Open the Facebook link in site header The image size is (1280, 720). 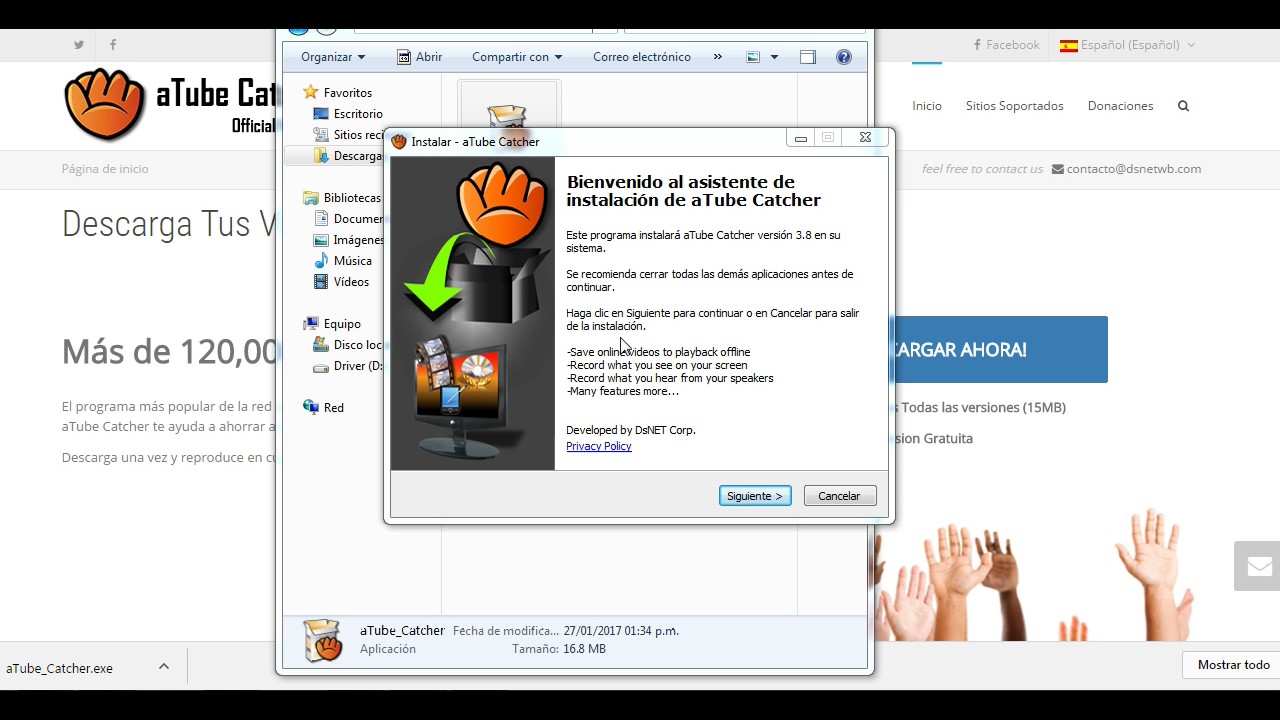(x=1006, y=45)
